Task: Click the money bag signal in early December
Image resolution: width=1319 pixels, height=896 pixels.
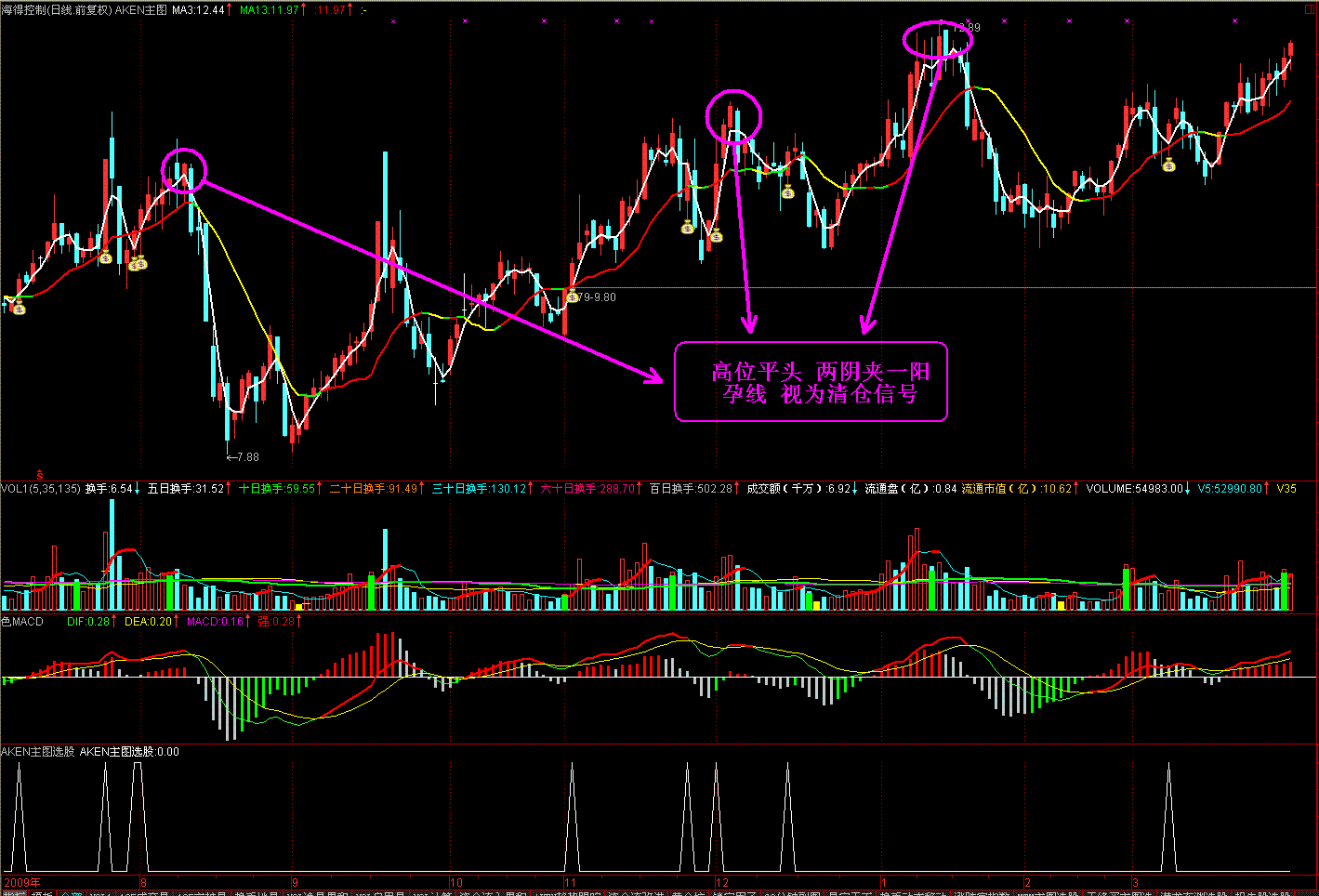Action: (716, 236)
